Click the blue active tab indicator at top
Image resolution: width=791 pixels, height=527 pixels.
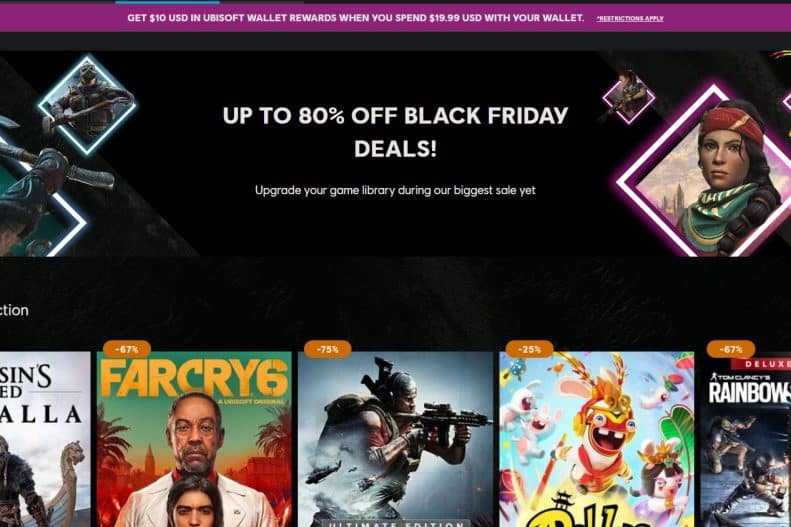pos(167,2)
